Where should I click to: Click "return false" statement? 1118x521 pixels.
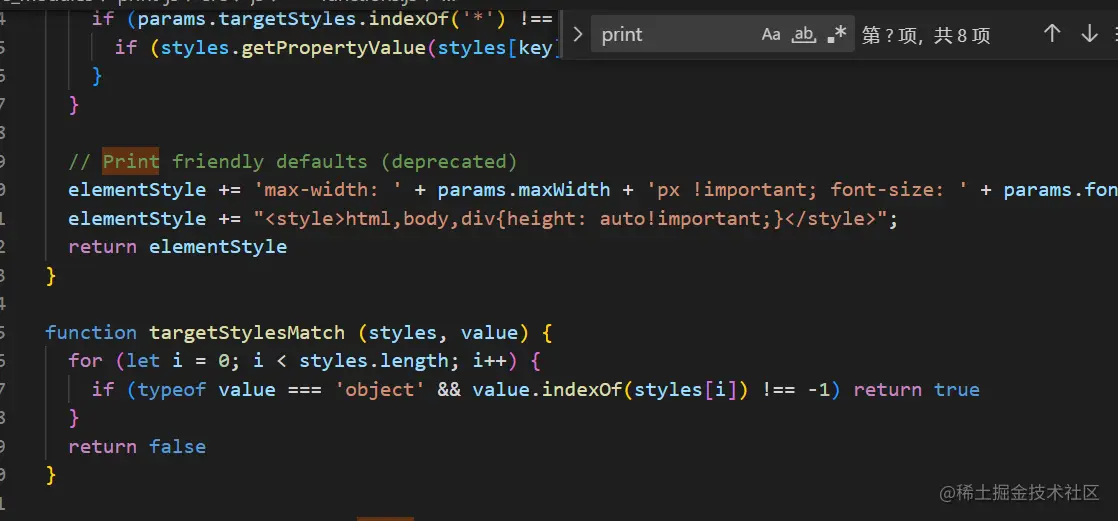click(137, 446)
